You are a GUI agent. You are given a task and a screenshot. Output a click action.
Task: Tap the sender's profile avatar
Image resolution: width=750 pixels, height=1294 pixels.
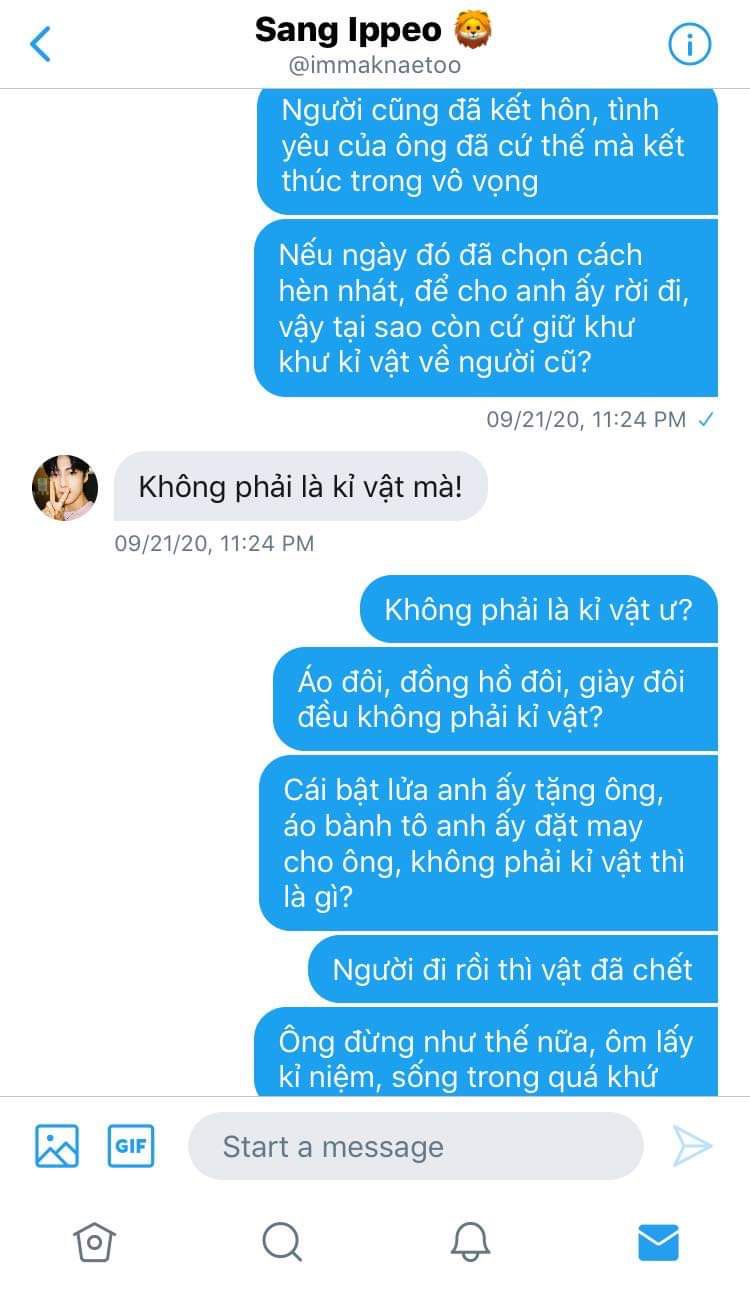pos(65,488)
